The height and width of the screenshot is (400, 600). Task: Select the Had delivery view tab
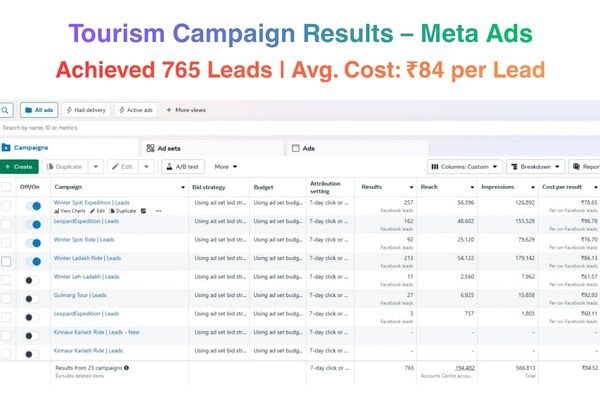coord(86,110)
